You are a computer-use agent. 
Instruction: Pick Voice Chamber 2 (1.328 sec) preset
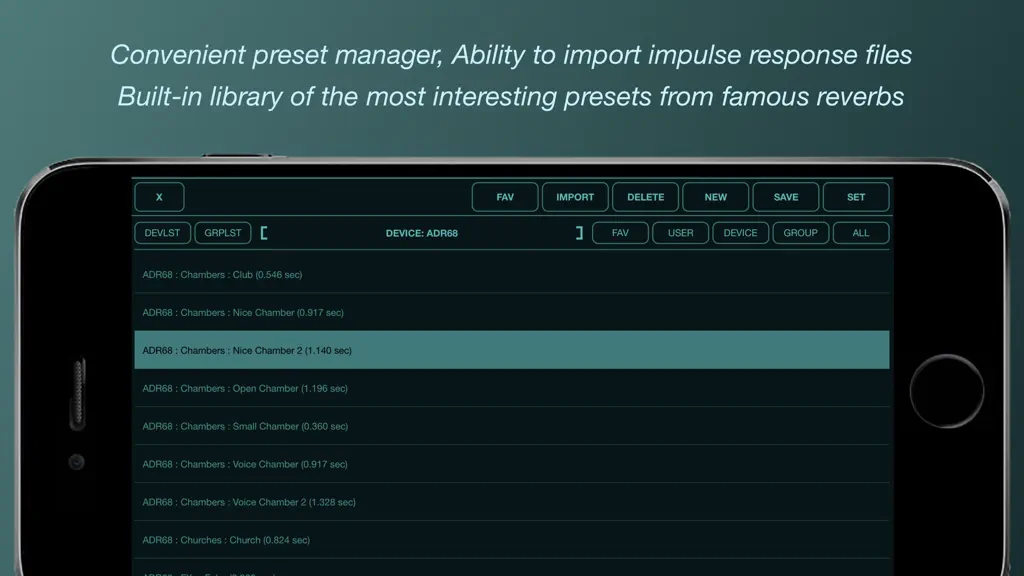tap(512, 502)
